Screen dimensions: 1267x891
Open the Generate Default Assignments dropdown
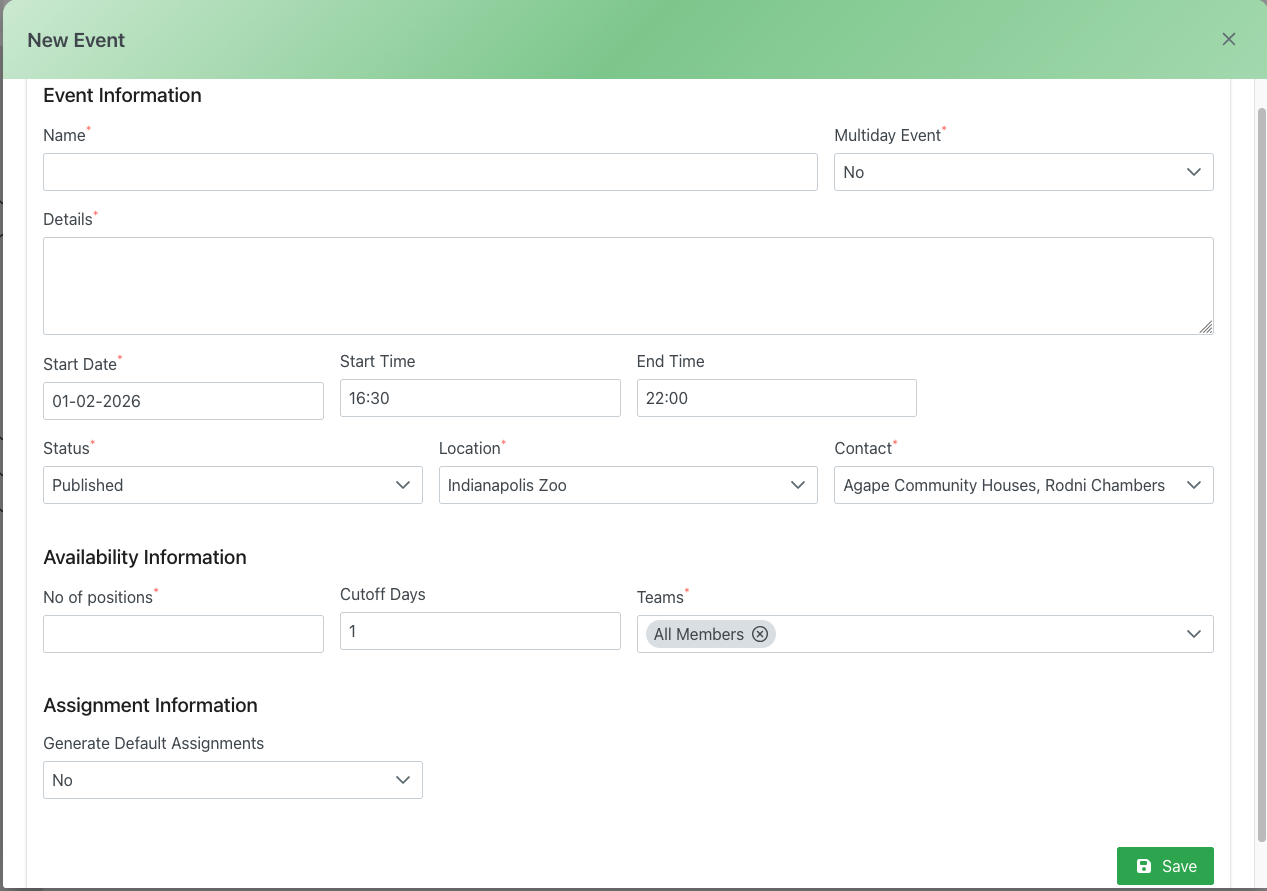click(x=232, y=780)
